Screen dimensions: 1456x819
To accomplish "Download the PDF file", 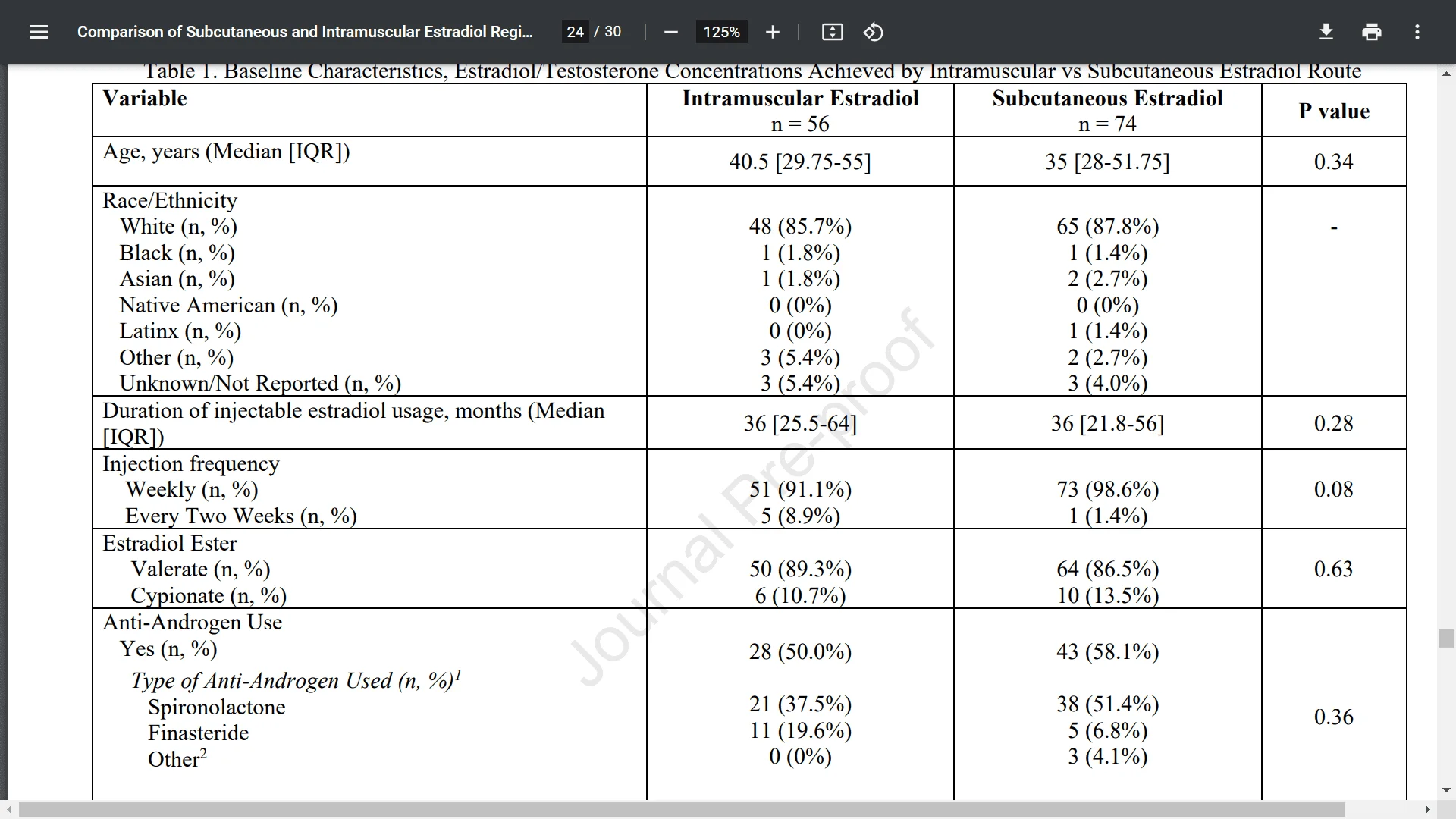I will pyautogui.click(x=1326, y=32).
